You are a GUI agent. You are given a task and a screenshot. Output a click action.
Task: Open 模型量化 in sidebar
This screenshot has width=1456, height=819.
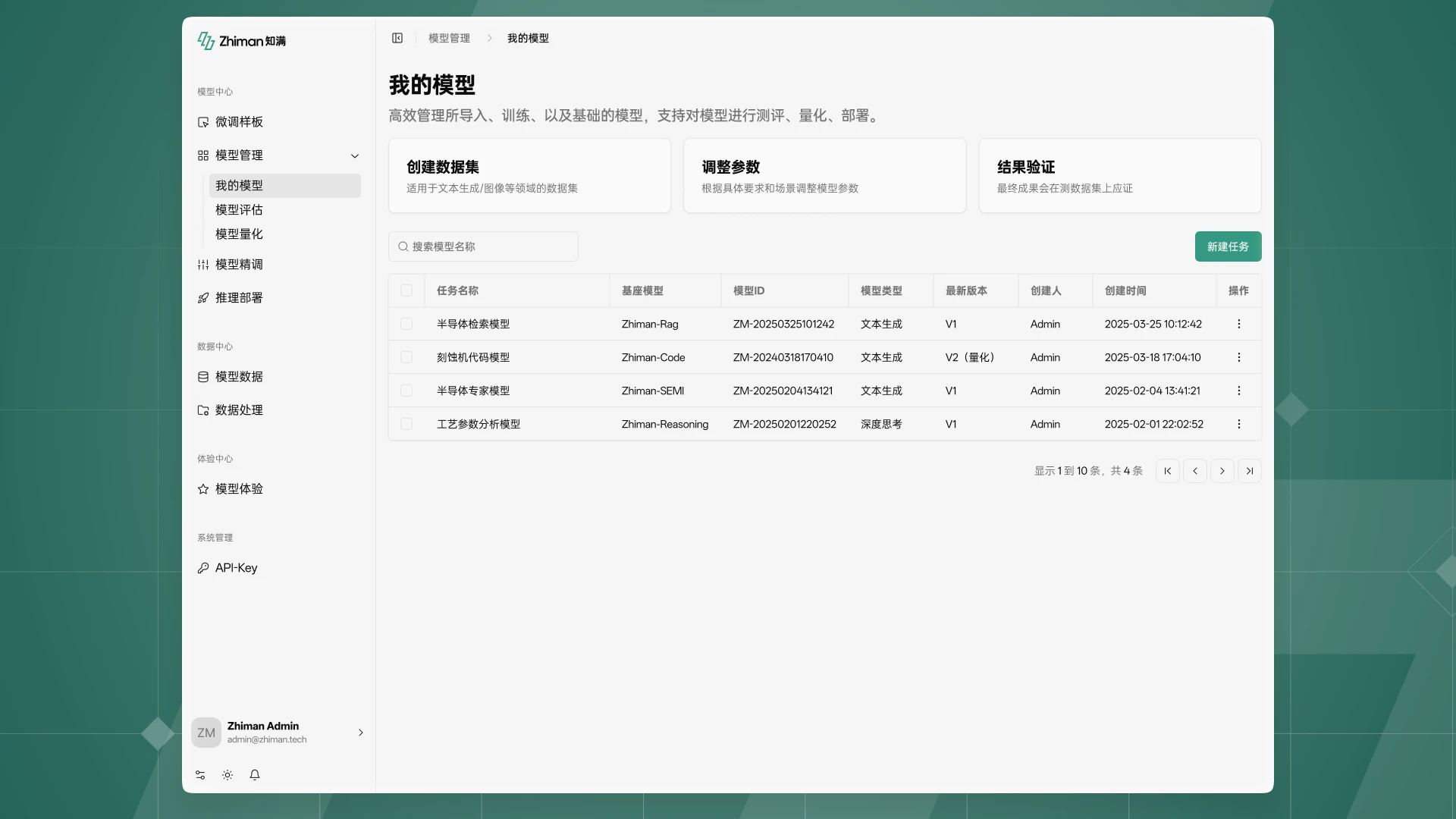coord(285,234)
